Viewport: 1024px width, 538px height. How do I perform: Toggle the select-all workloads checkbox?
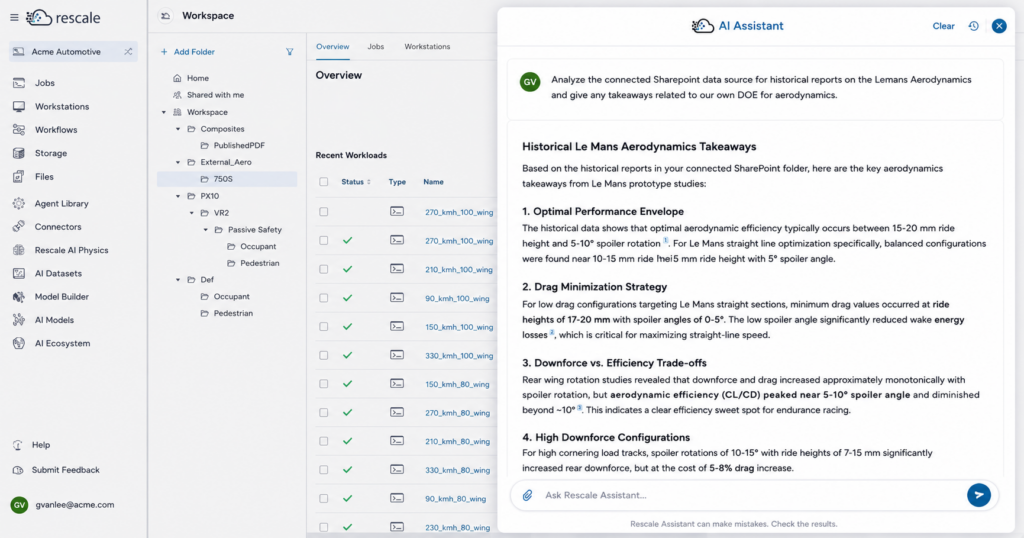324,182
